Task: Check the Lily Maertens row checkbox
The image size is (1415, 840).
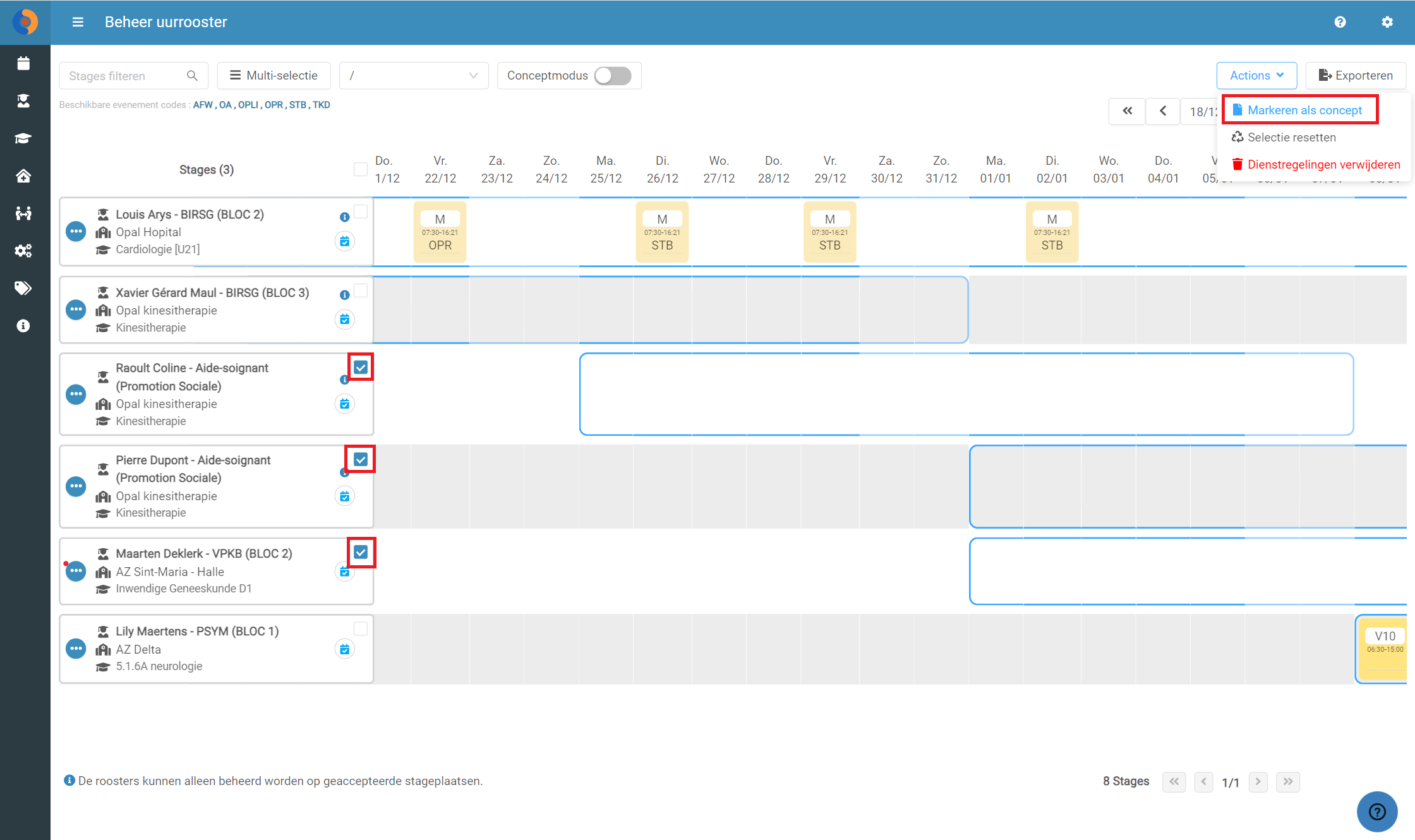Action: (361, 628)
